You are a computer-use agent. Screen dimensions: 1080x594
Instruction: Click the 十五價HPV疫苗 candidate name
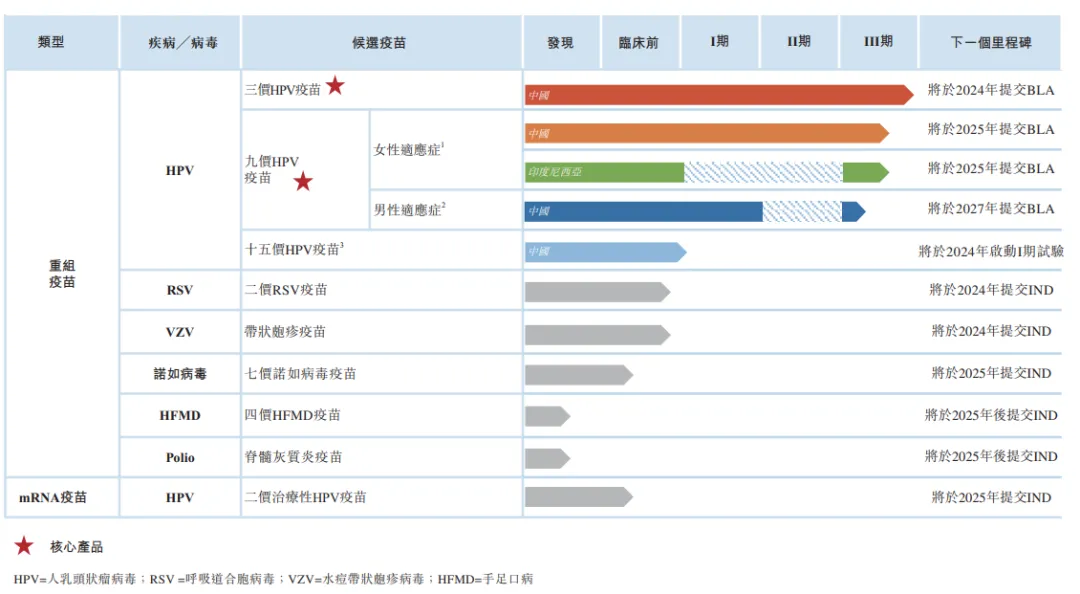pos(294,249)
